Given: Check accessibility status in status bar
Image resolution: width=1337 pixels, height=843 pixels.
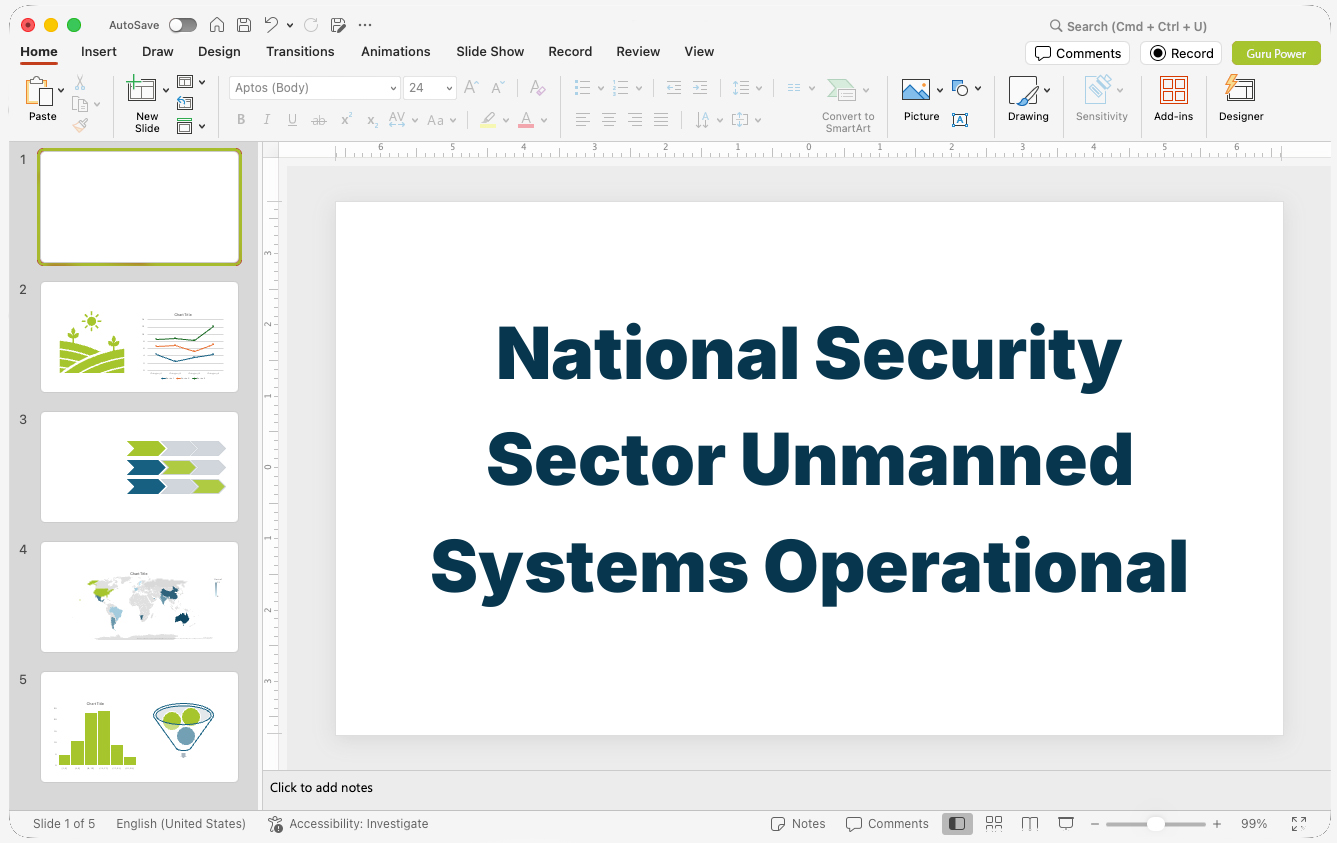Looking at the screenshot, I should pyautogui.click(x=348, y=824).
